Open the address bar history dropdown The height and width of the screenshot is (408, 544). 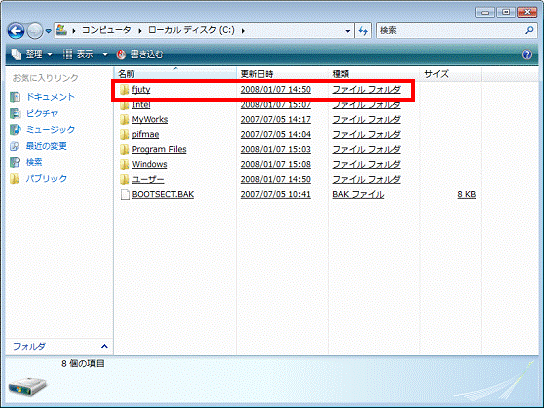(x=348, y=31)
